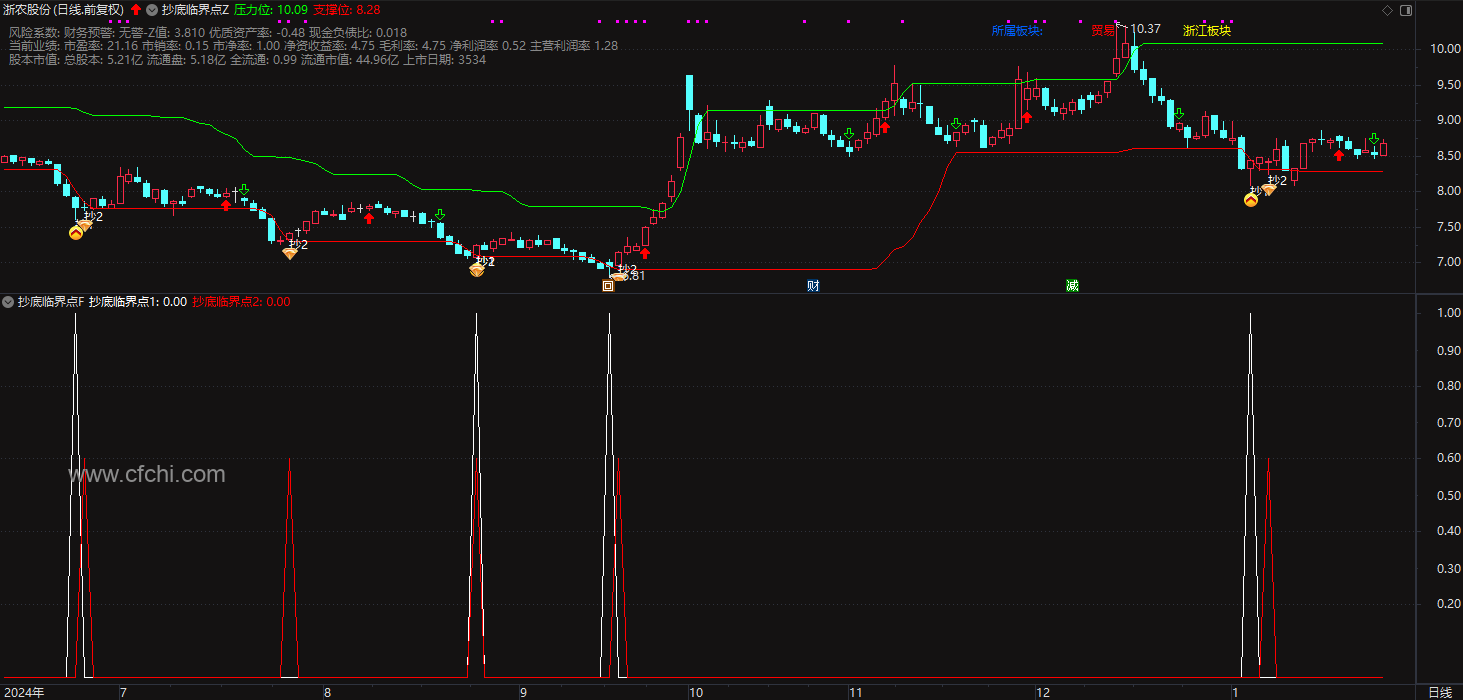
Task: Click the 当前业绩 data row
Action: tap(313, 46)
